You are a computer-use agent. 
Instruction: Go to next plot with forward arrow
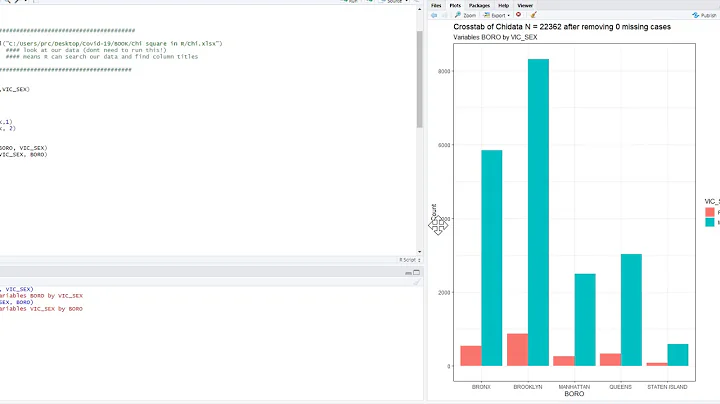click(444, 15)
